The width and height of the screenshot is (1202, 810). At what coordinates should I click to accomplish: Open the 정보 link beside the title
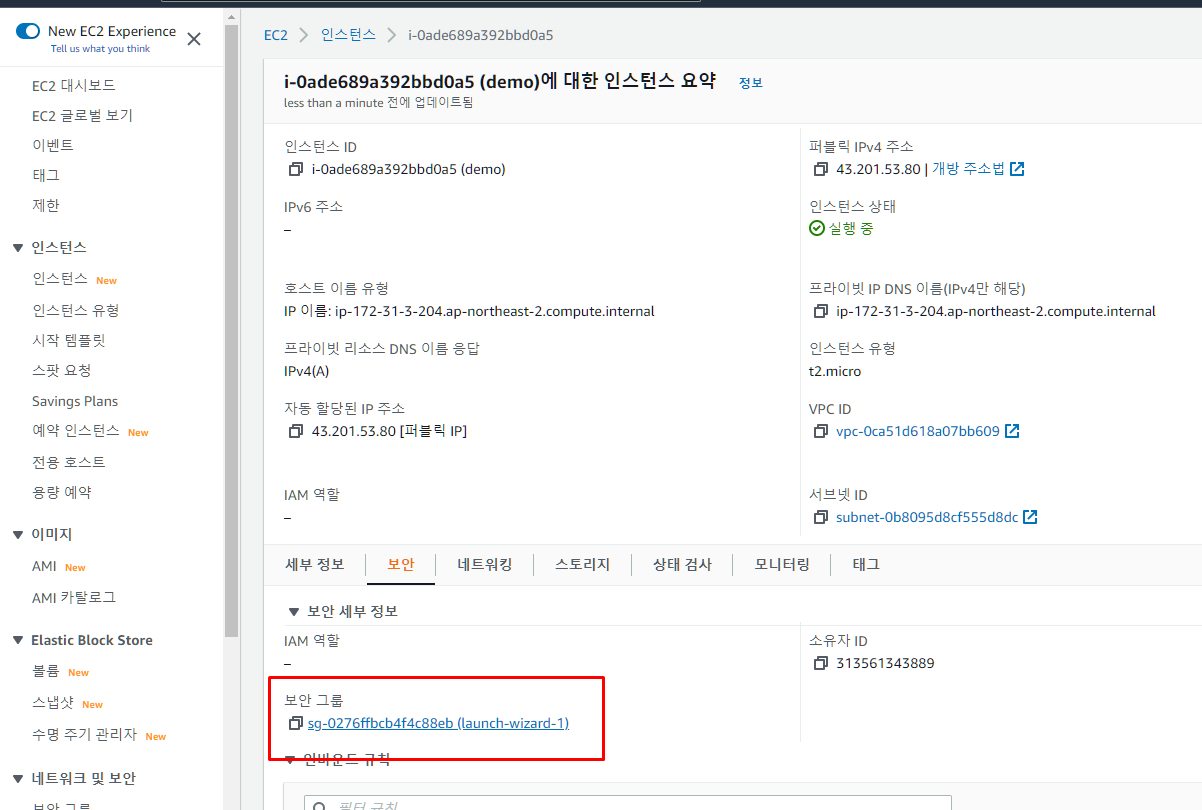[x=750, y=83]
